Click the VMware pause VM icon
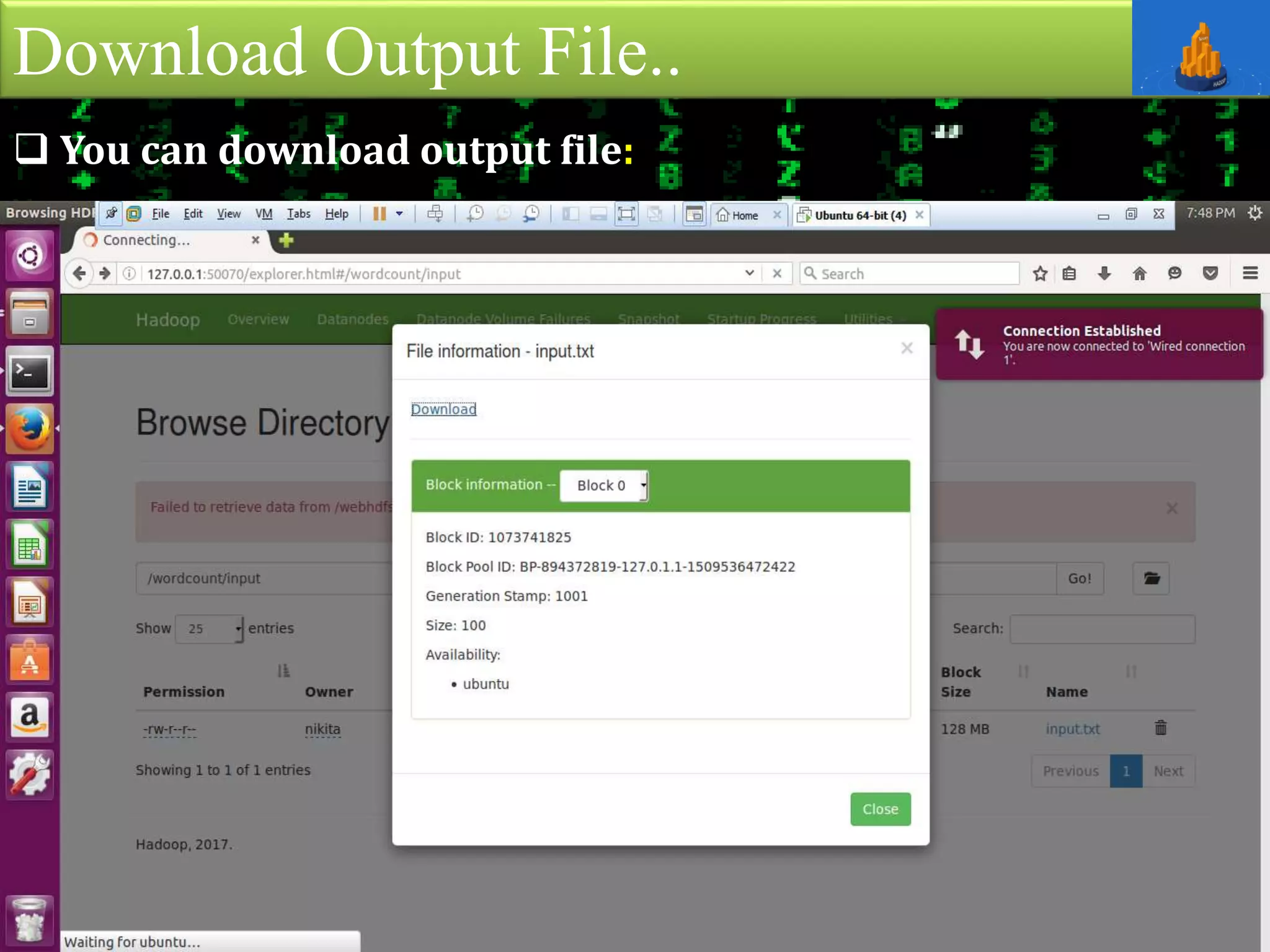Image resolution: width=1270 pixels, height=952 pixels. click(x=379, y=214)
